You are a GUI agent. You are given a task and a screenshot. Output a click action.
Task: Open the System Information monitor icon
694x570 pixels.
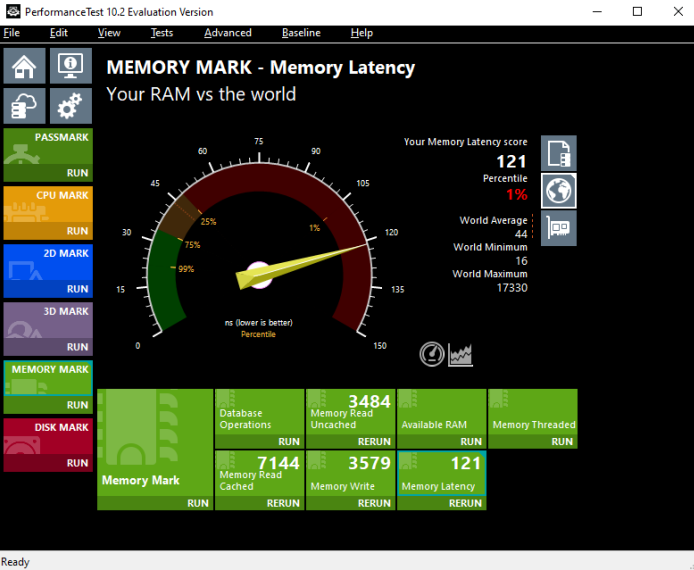pos(71,66)
